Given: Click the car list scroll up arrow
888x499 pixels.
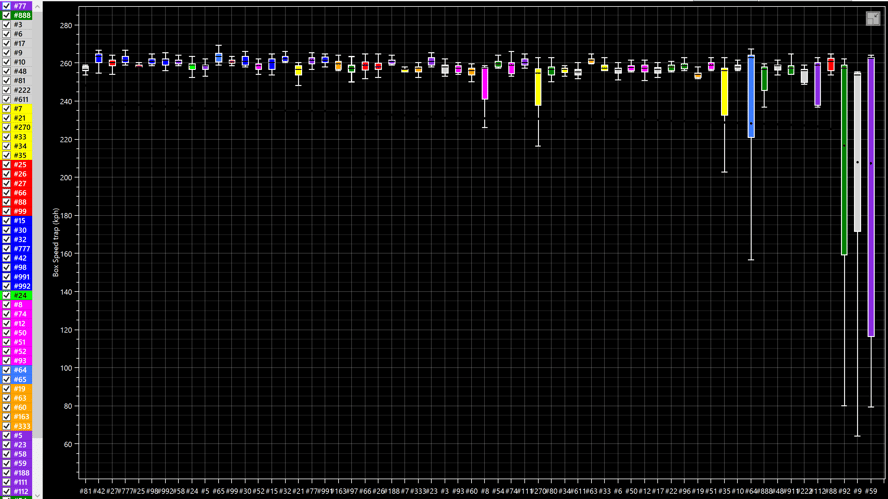Looking at the screenshot, I should (x=37, y=6).
